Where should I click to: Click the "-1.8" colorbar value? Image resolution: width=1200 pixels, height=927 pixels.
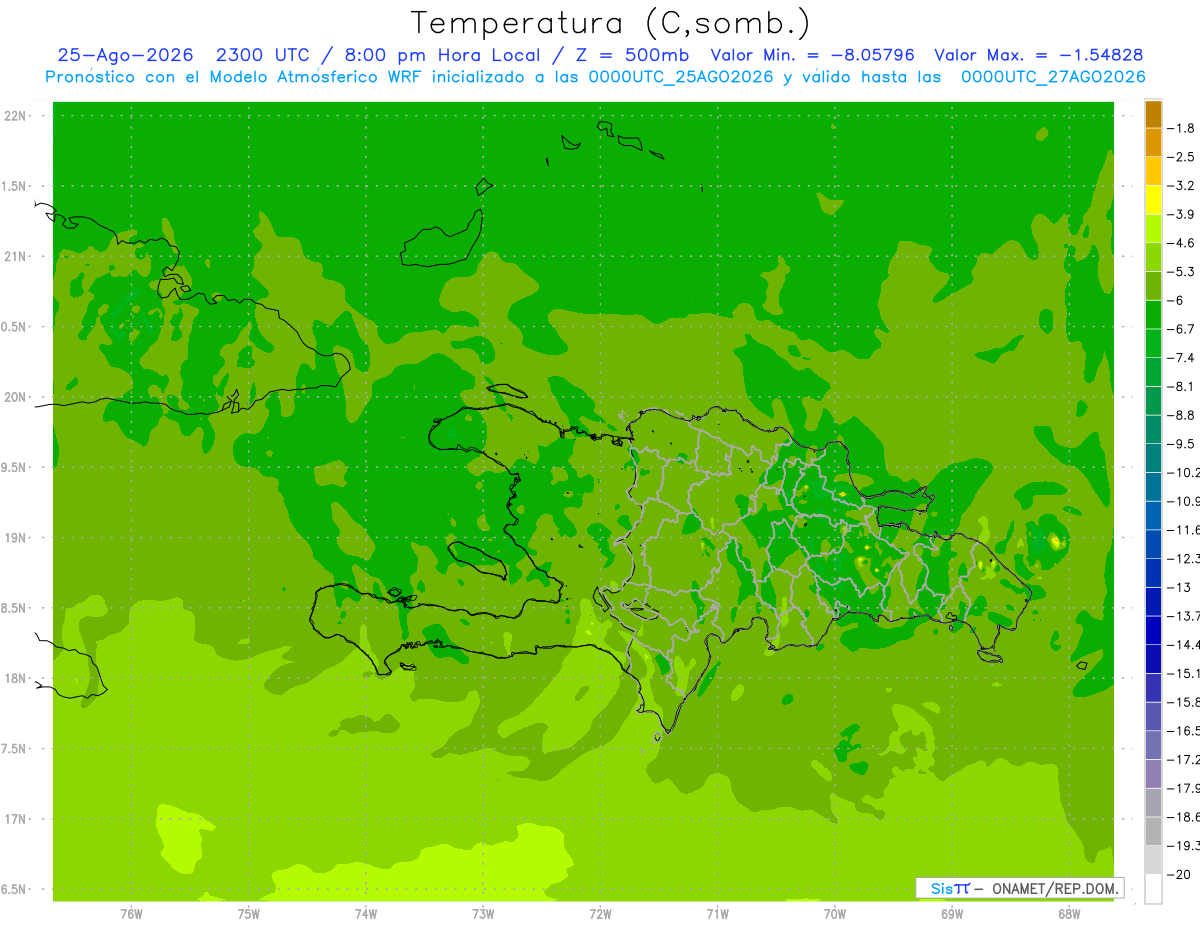click(1181, 128)
